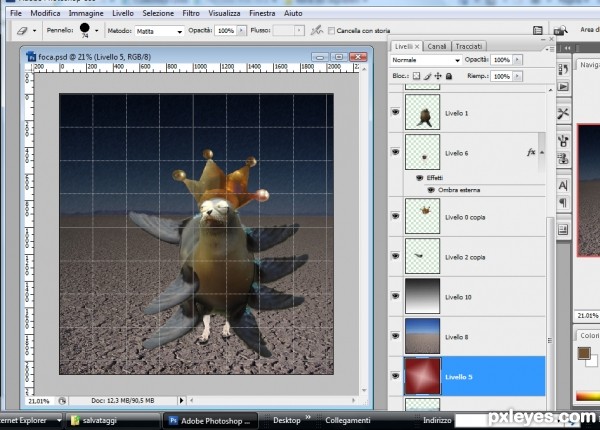Enable the airbrush icon in options bar
600x430 pixels.
tap(316, 30)
